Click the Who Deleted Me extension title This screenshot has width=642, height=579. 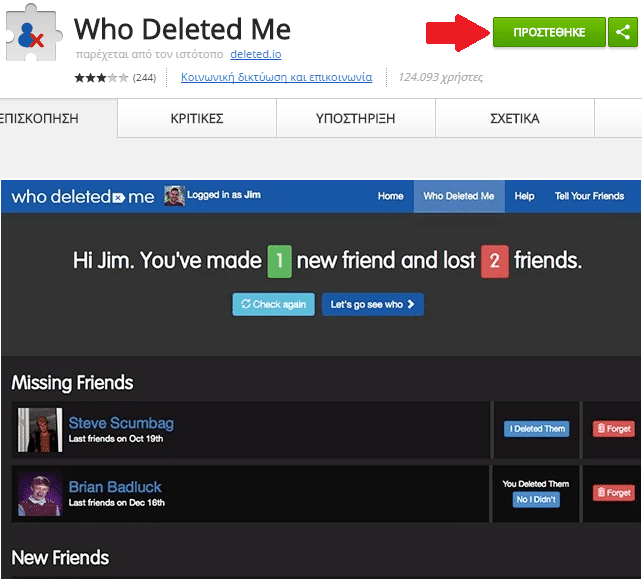(182, 29)
